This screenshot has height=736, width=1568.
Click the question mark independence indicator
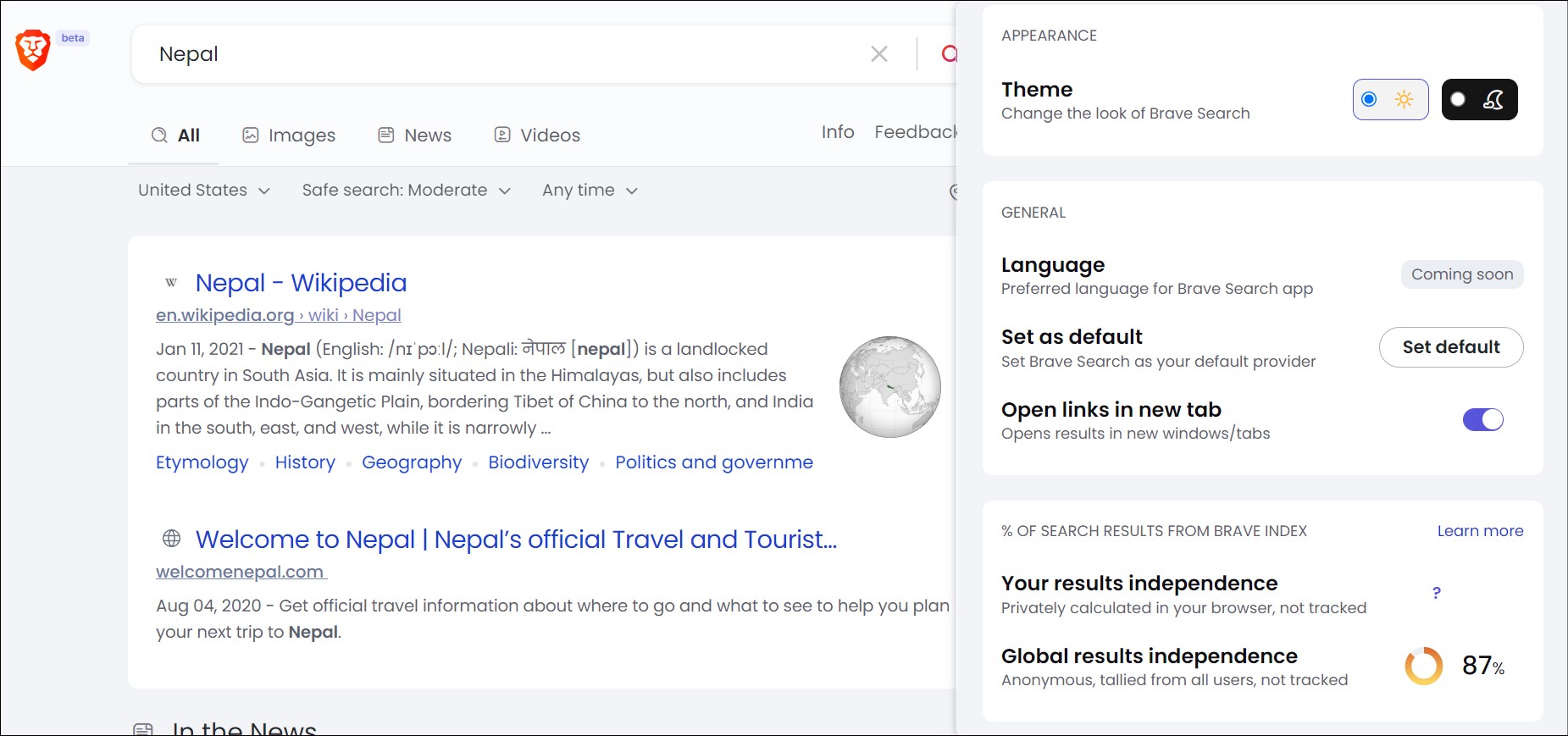pyautogui.click(x=1436, y=594)
